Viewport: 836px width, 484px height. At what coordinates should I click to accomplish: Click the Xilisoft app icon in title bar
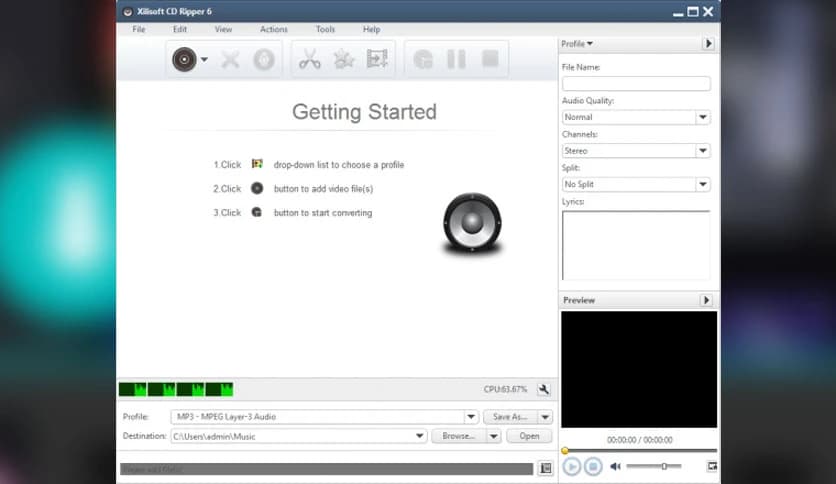127,12
